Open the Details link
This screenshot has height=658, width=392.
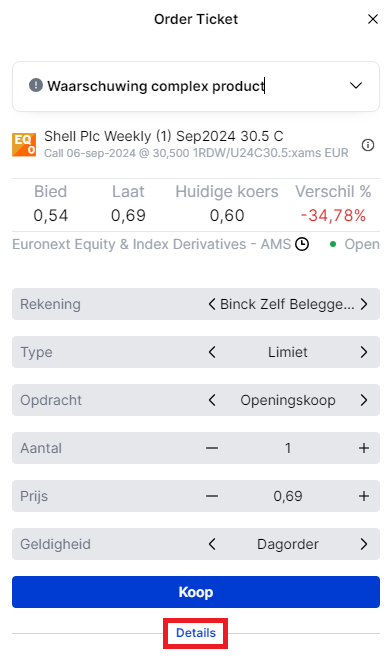point(196,633)
